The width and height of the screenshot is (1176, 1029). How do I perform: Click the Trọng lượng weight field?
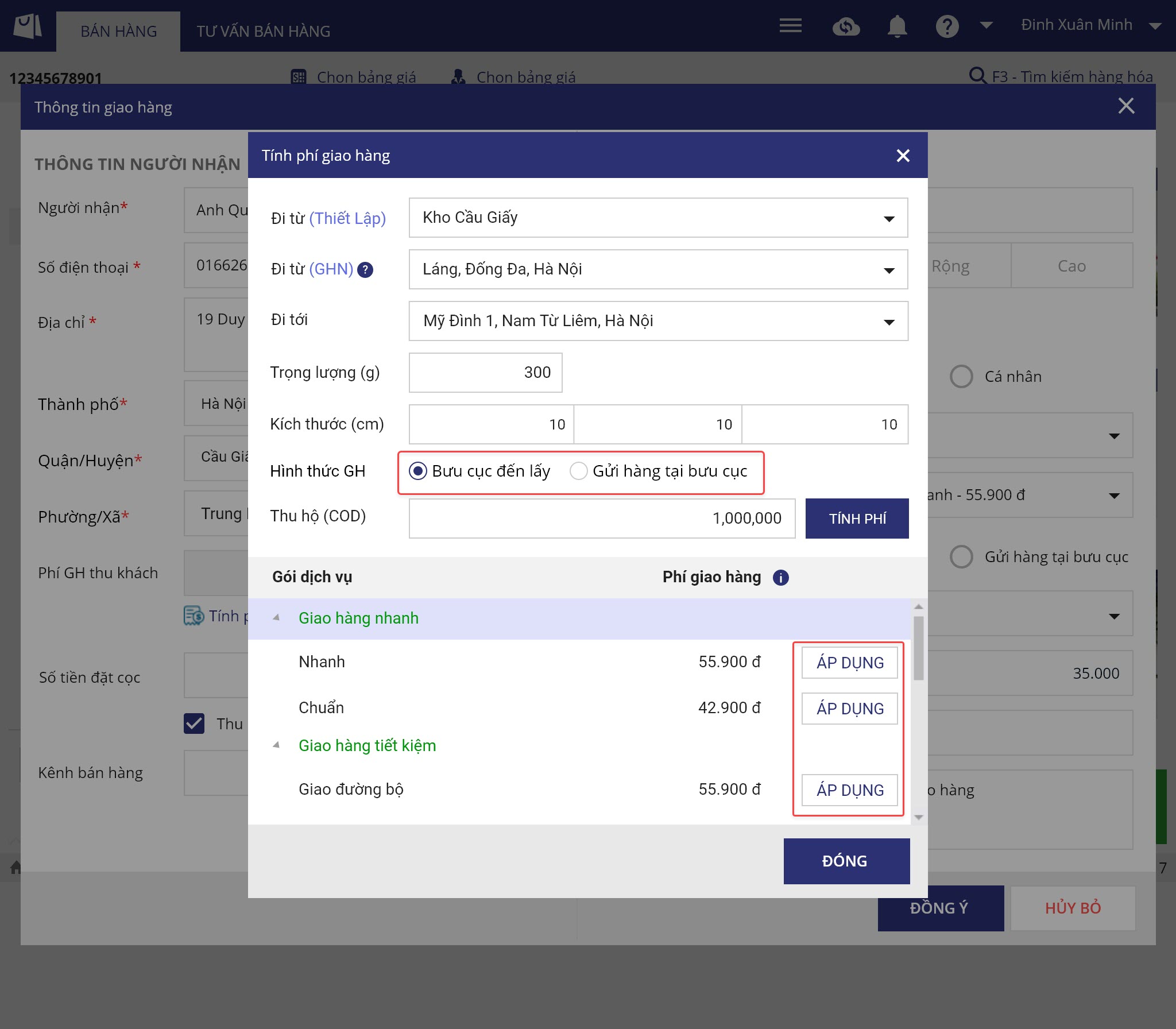coord(485,373)
